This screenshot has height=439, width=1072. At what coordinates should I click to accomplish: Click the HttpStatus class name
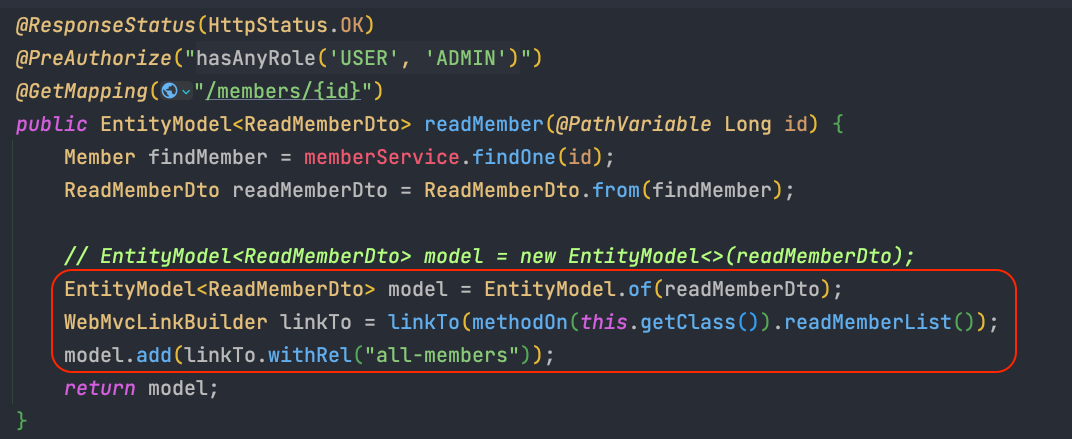click(268, 25)
